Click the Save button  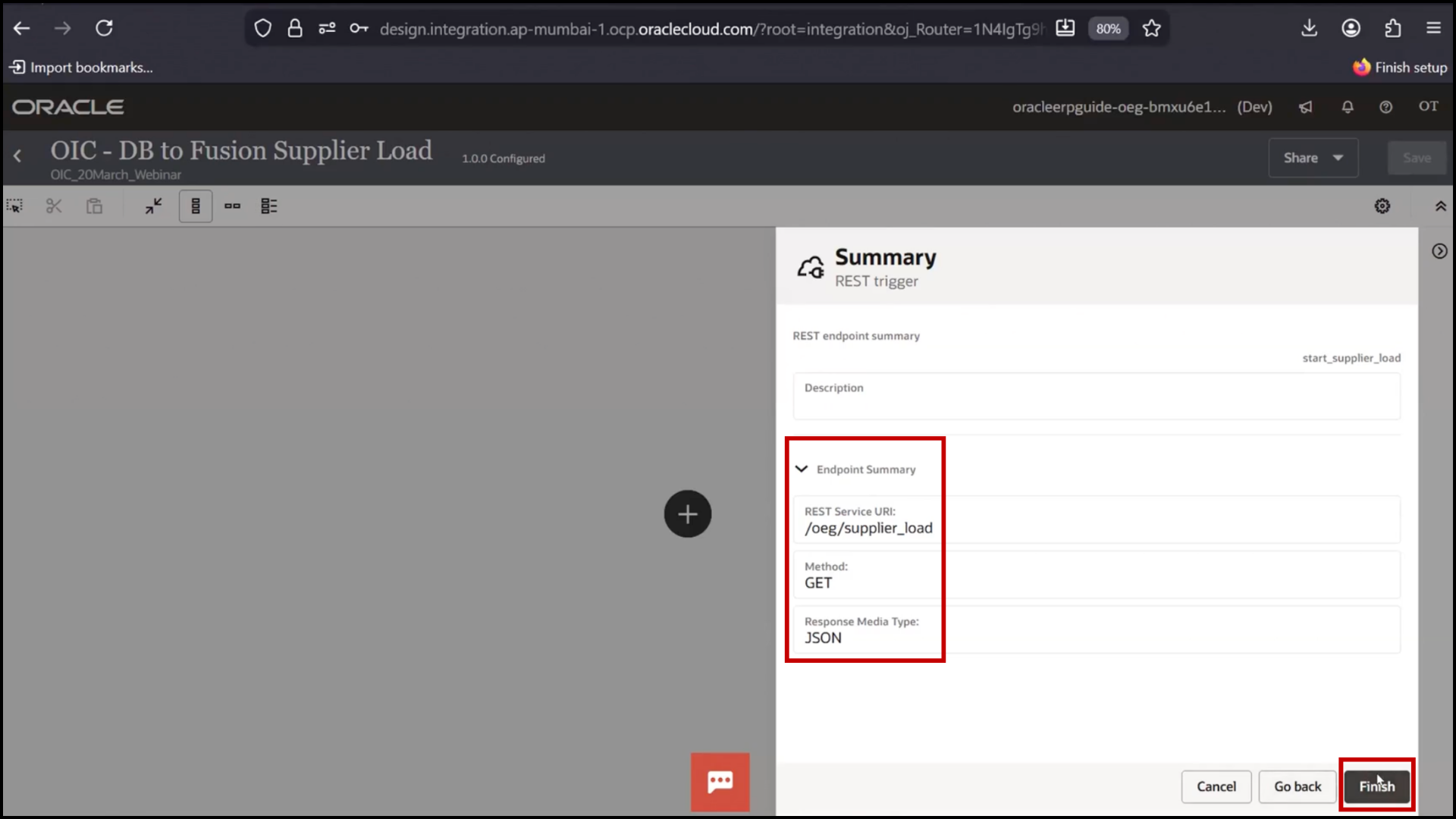(x=1417, y=158)
